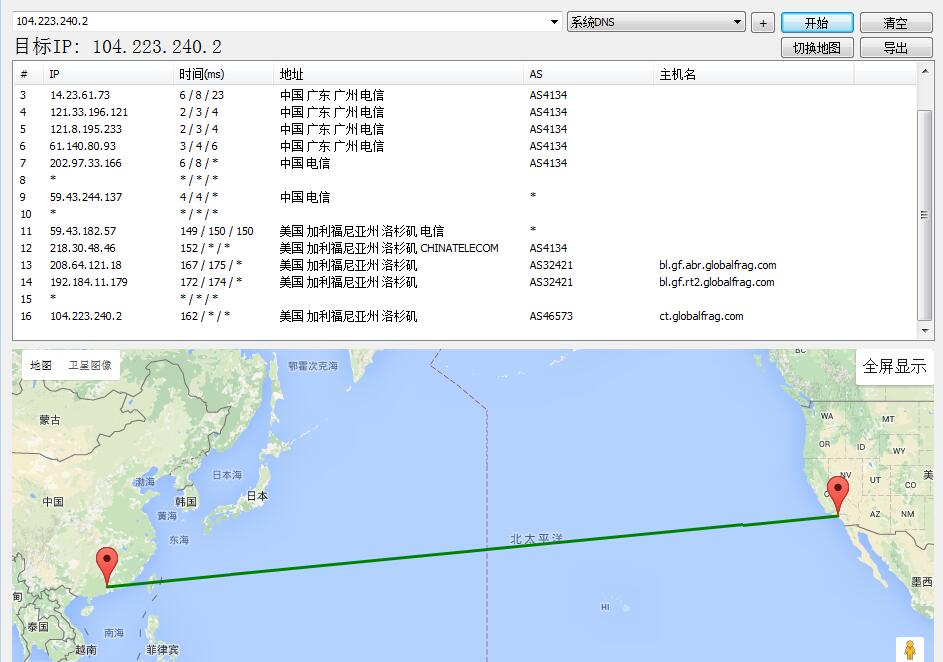This screenshot has width=943, height=662.
Task: Click hop number 8 timeout row
Action: (464, 180)
